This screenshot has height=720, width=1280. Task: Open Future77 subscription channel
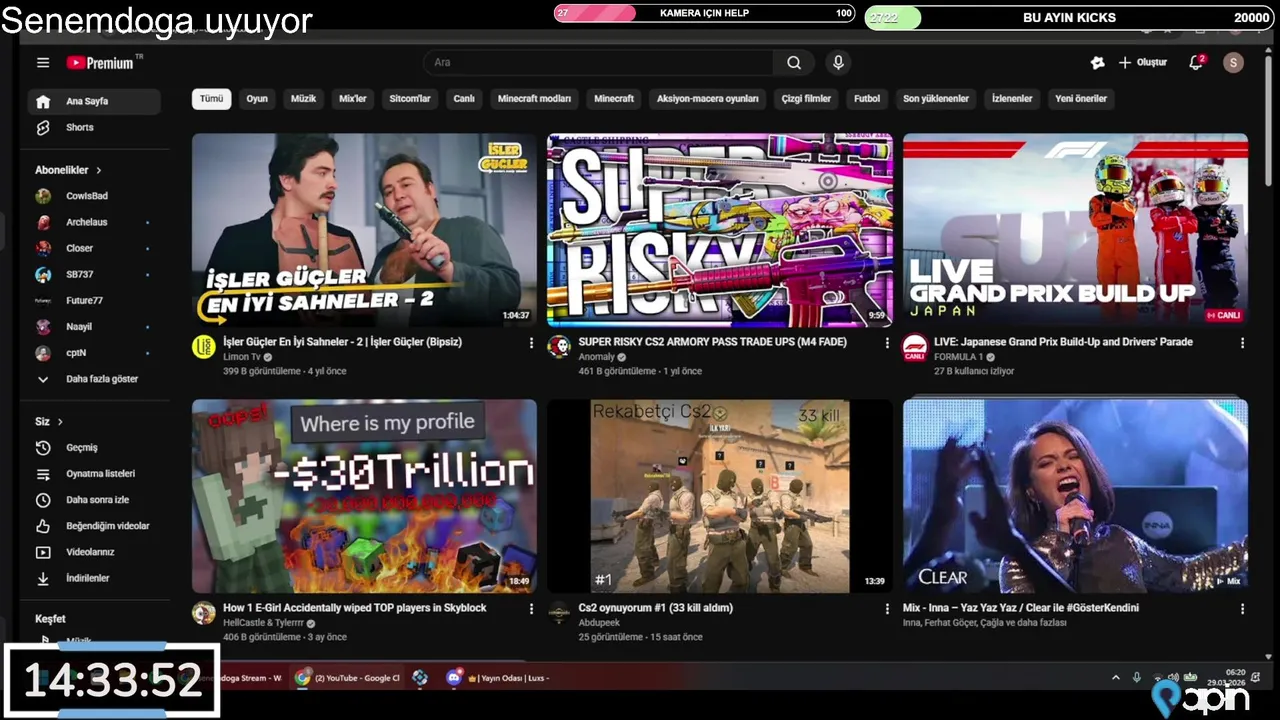(x=94, y=300)
